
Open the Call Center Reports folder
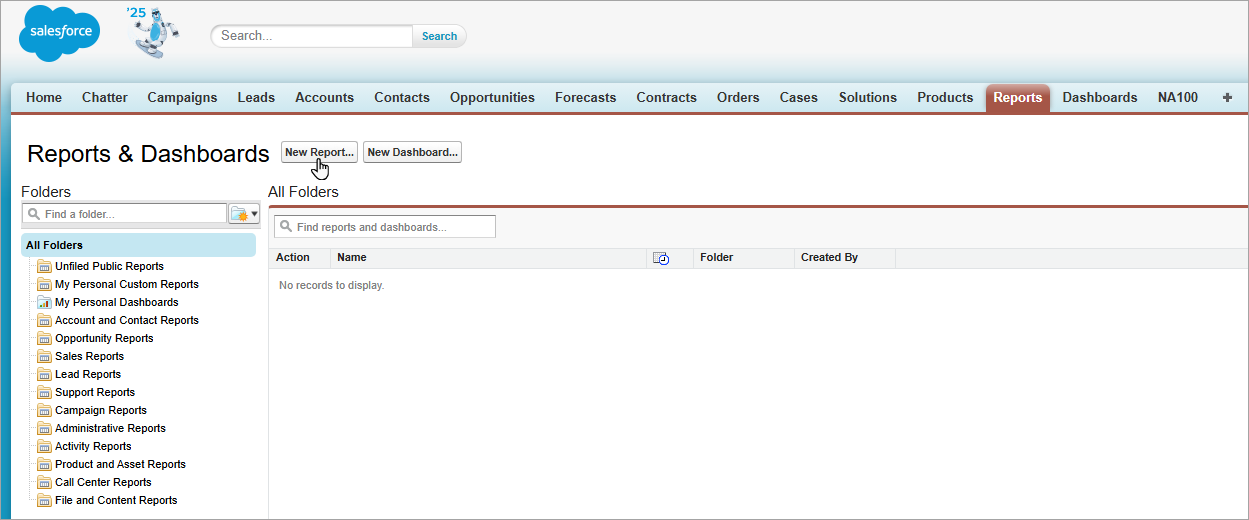103,483
